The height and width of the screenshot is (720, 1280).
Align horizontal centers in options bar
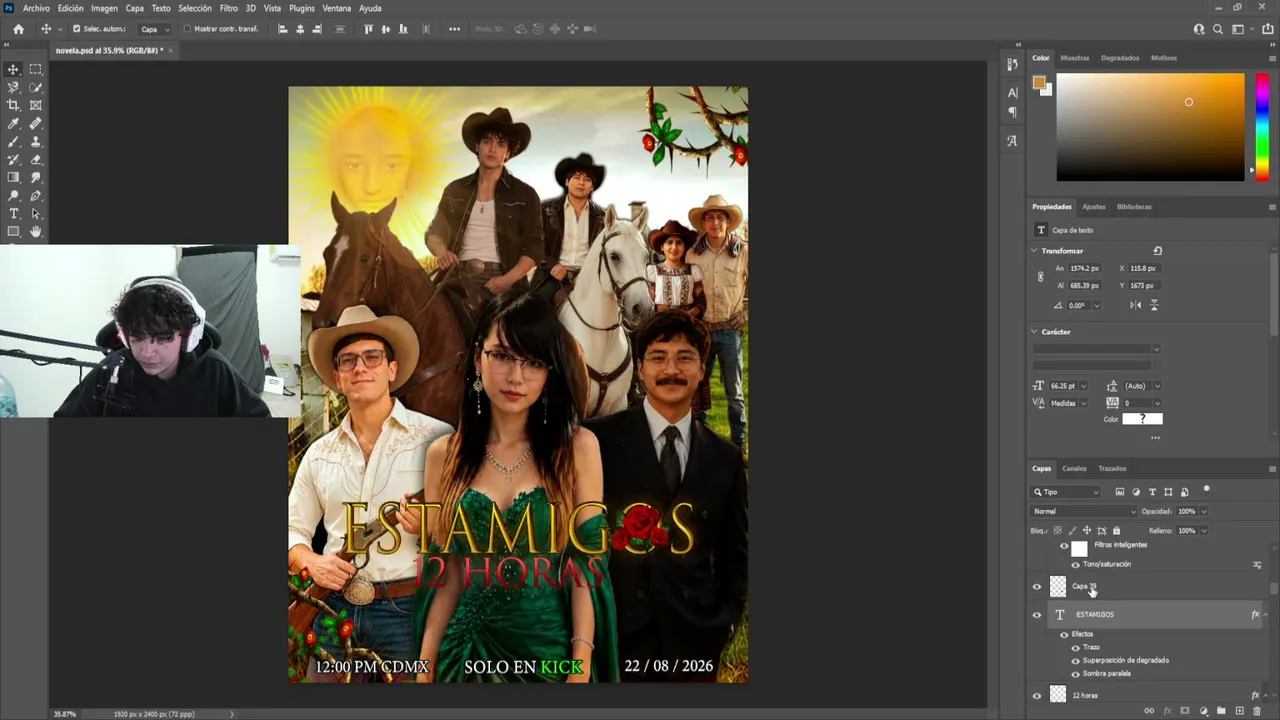[301, 29]
